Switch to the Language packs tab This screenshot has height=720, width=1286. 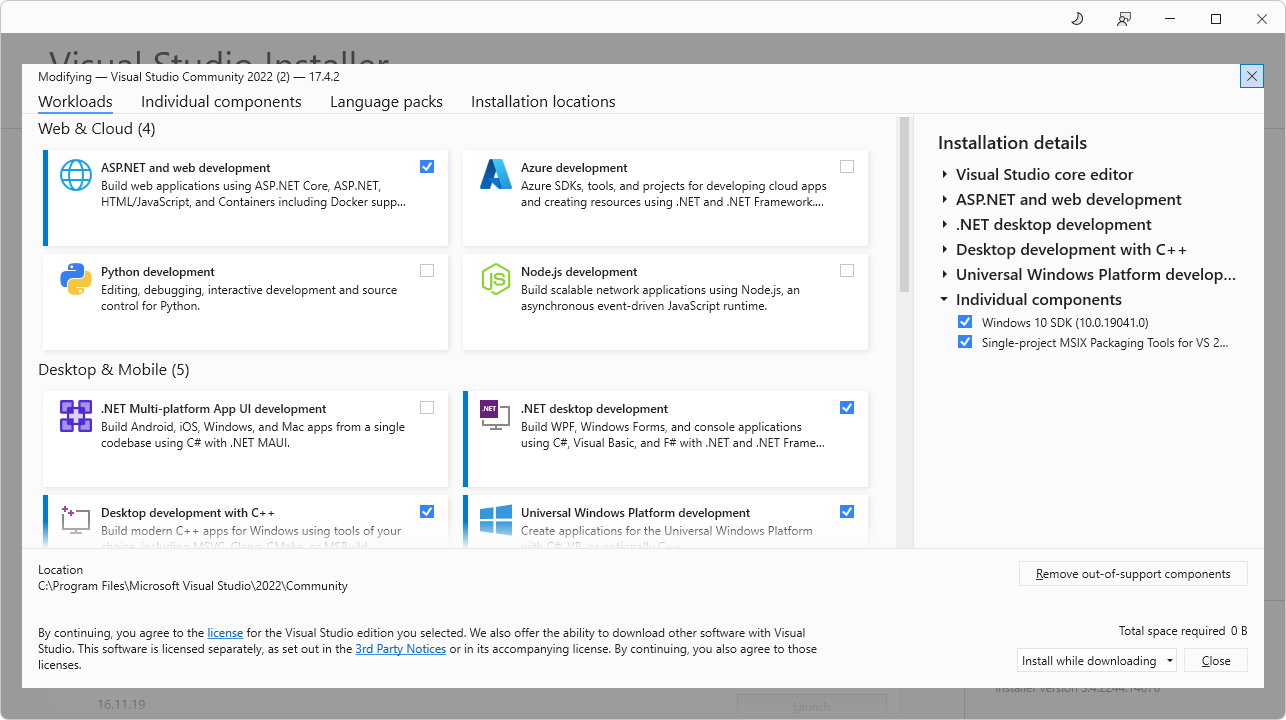click(x=386, y=101)
